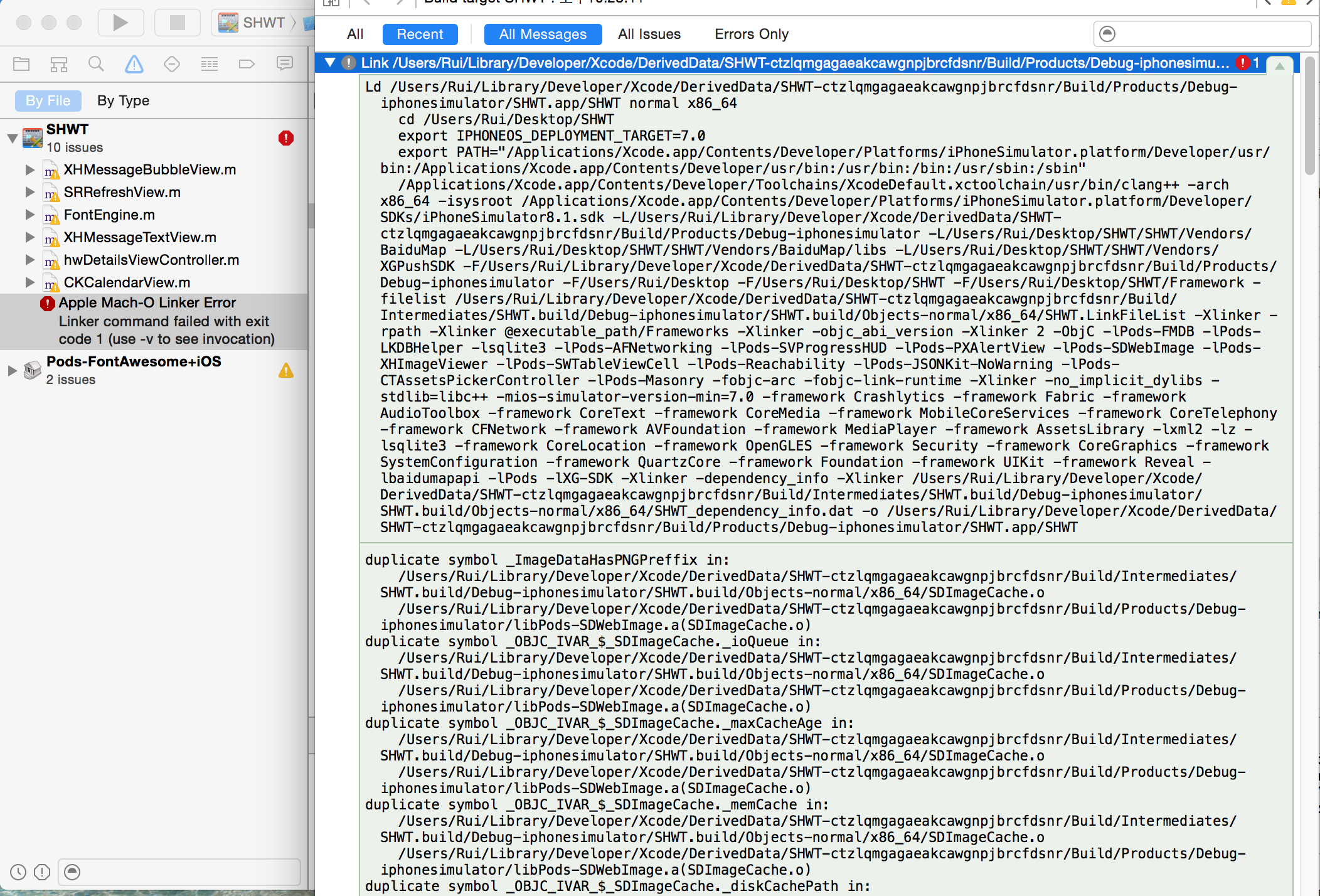Click the red error badge on SHWT
Image resolution: width=1320 pixels, height=896 pixels.
tap(286, 138)
